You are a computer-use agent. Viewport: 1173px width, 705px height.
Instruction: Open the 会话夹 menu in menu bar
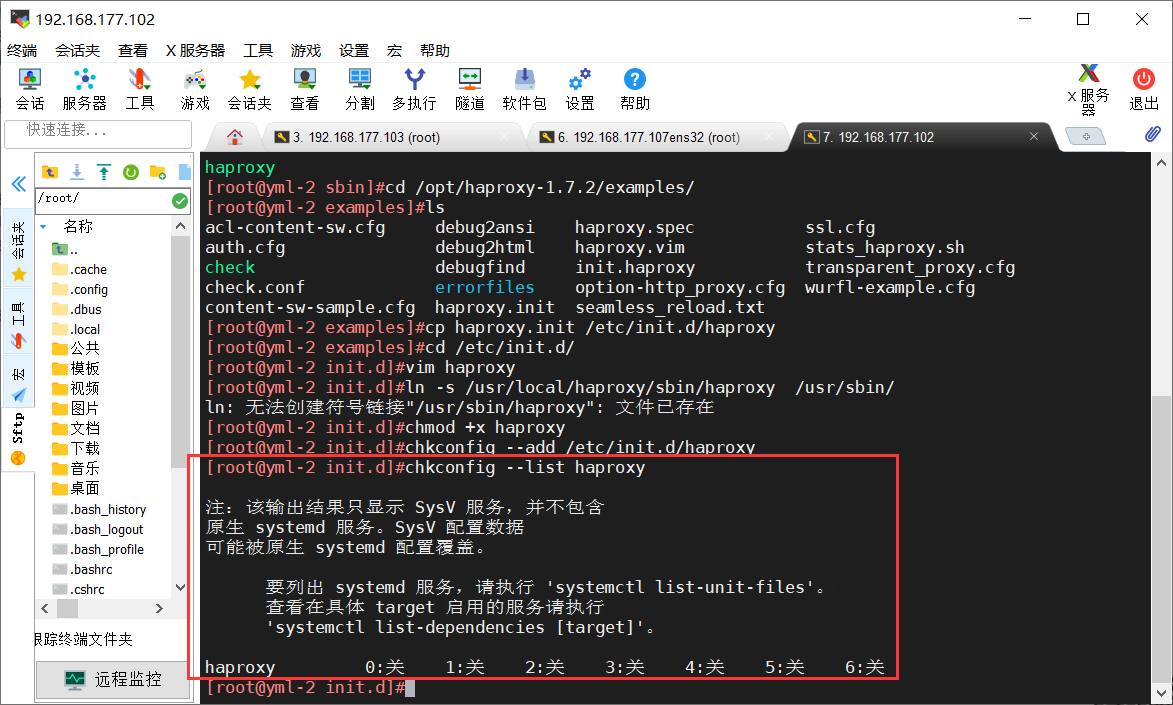coord(77,50)
